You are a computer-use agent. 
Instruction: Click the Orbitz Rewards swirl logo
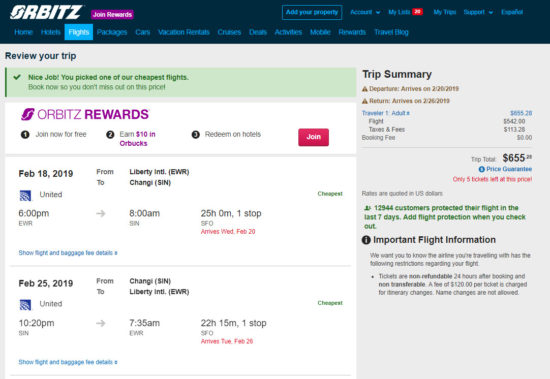pyautogui.click(x=28, y=114)
